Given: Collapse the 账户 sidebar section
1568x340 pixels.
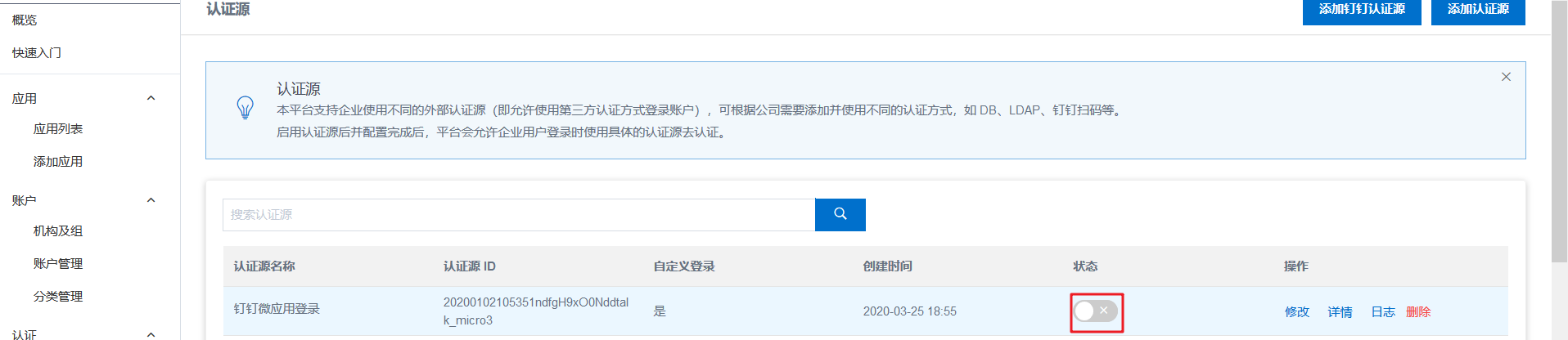Looking at the screenshot, I should click(151, 200).
